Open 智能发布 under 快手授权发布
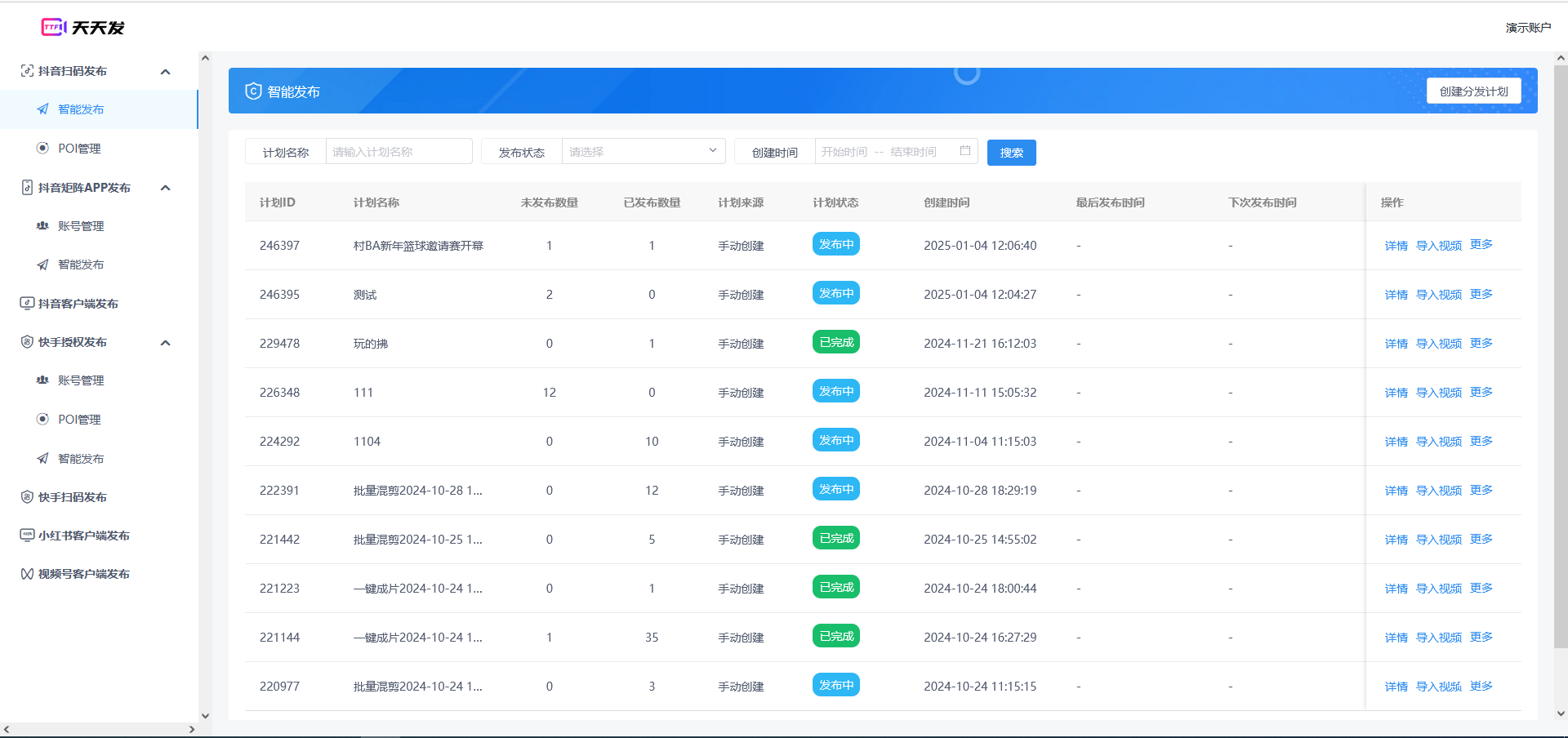This screenshot has height=738, width=1568. point(81,459)
